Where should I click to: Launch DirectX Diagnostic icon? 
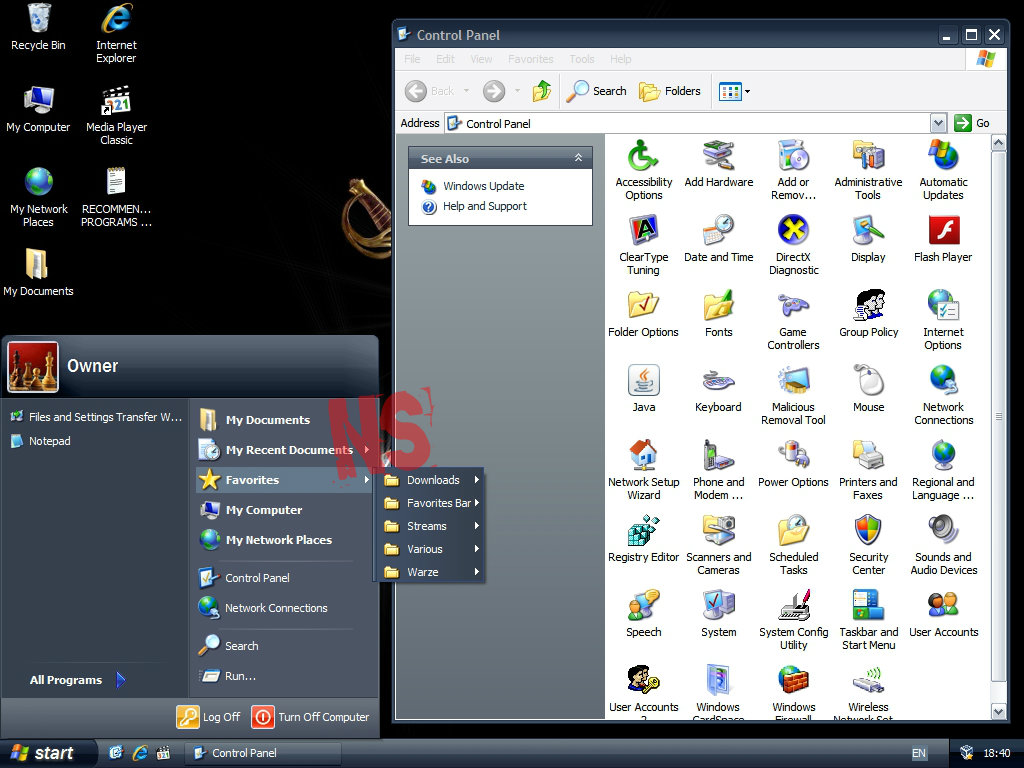coord(793,245)
